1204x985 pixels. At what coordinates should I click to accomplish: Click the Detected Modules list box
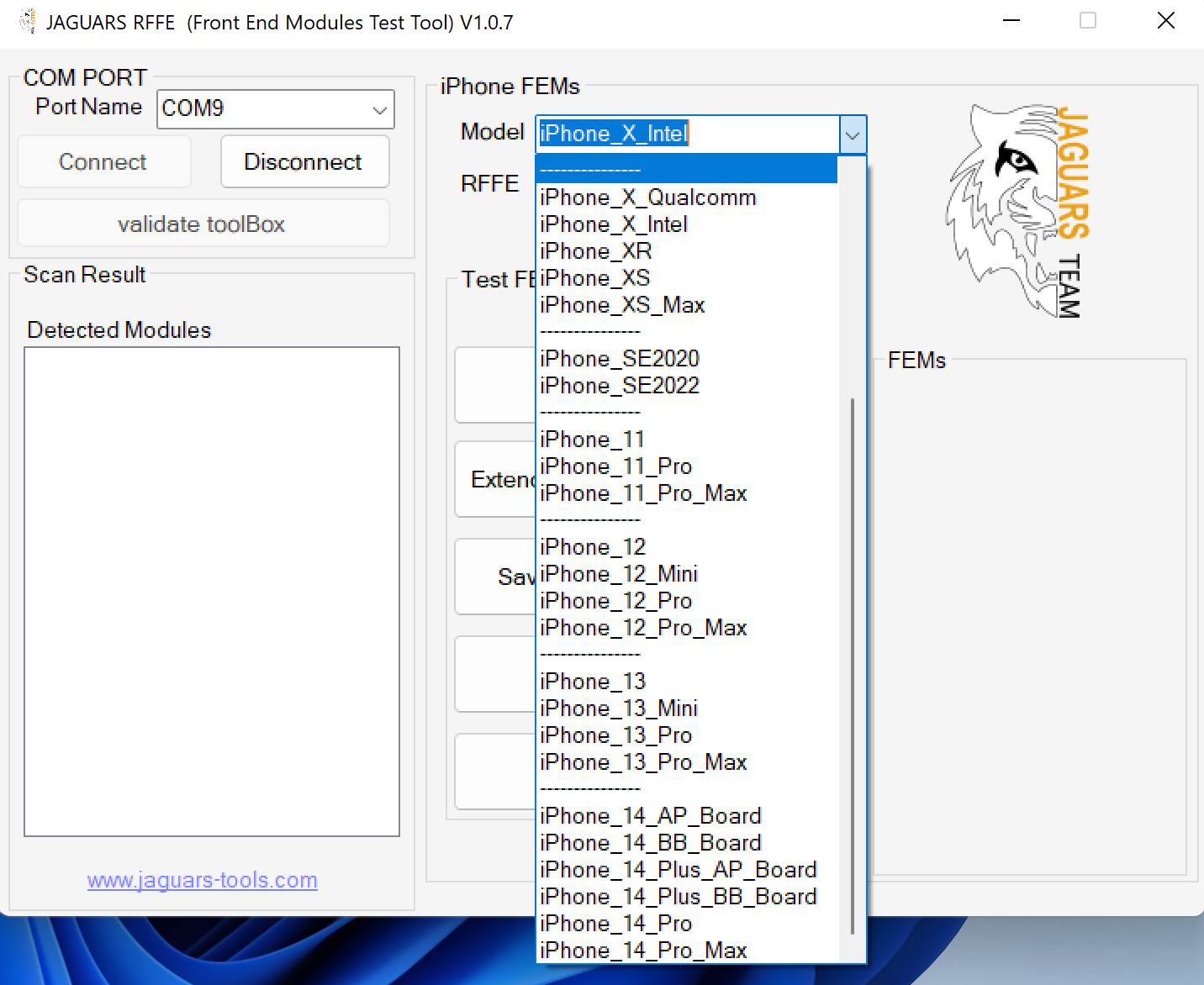pos(212,592)
